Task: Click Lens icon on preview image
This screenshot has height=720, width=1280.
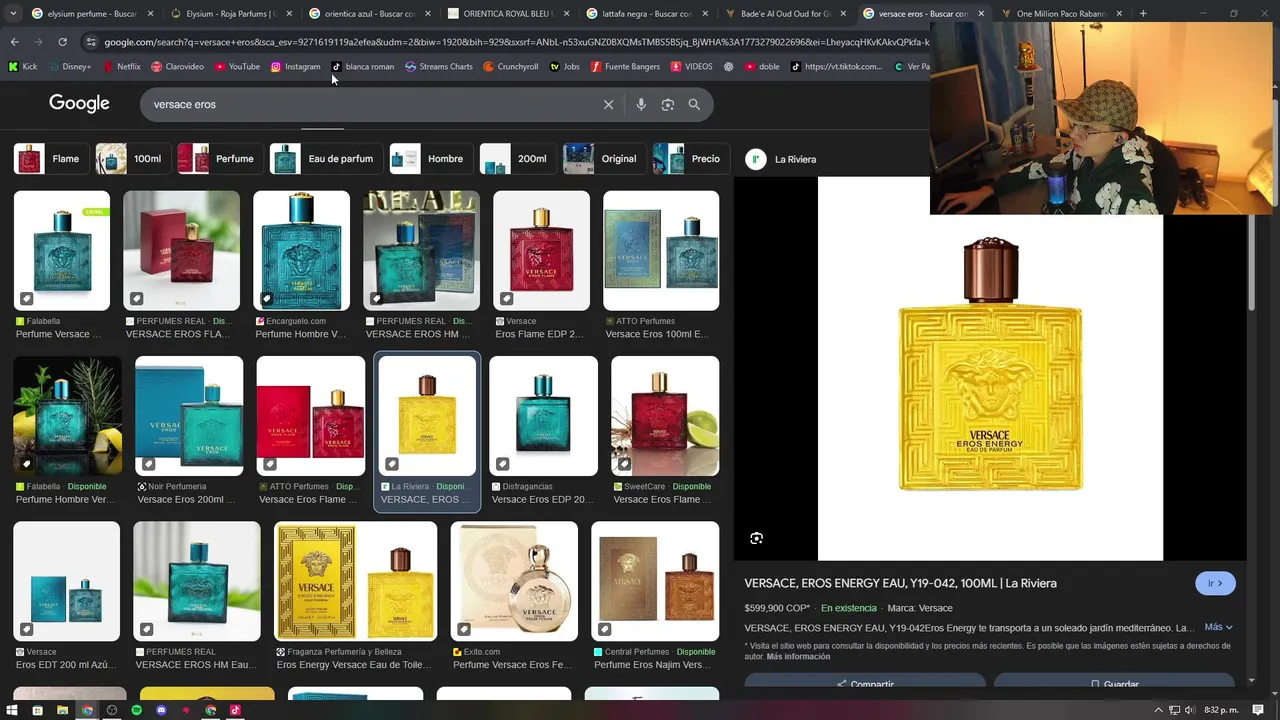Action: (x=757, y=538)
